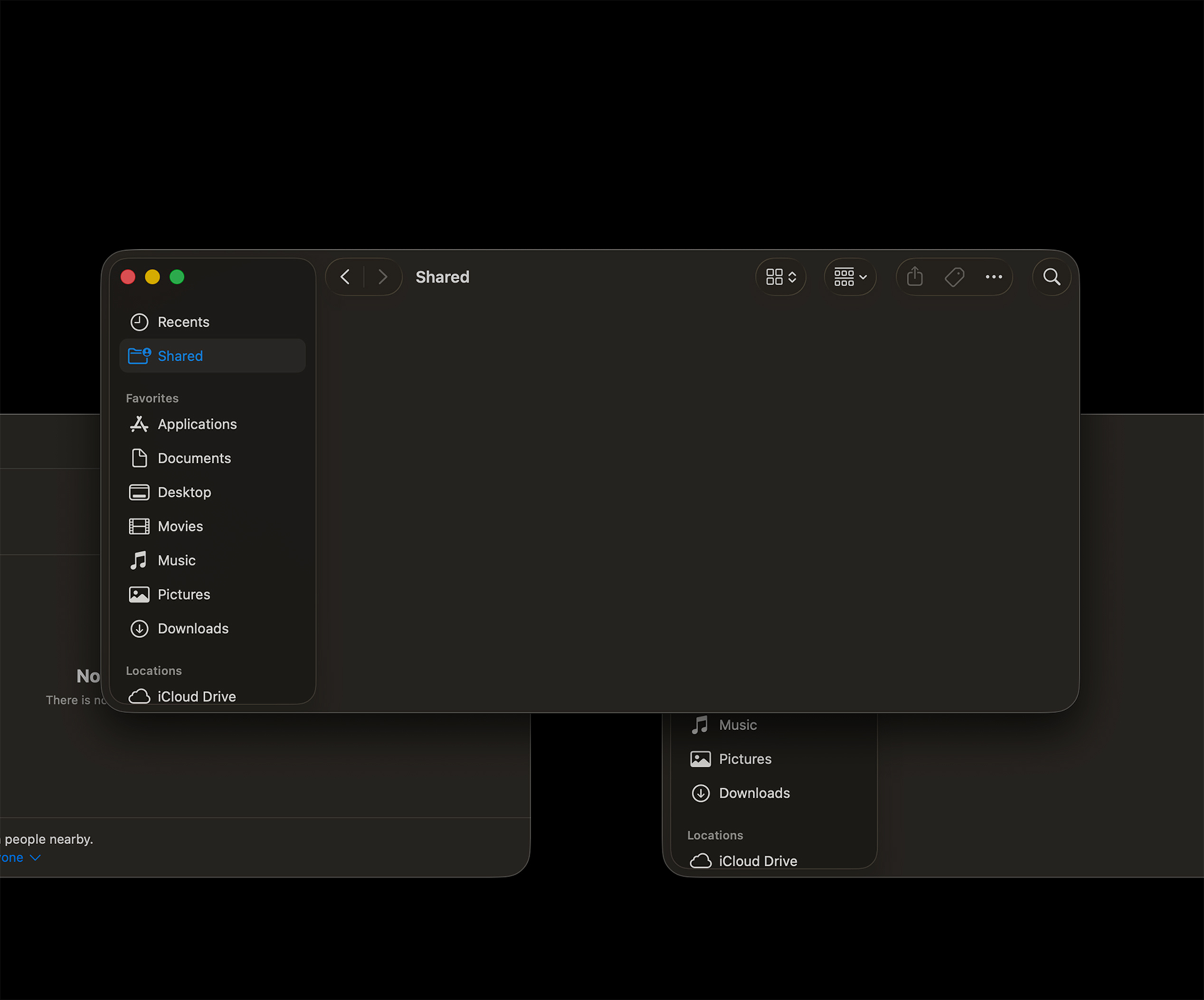Open the Downloads folder in Favorites
This screenshot has height=1000, width=1204.
(193, 628)
